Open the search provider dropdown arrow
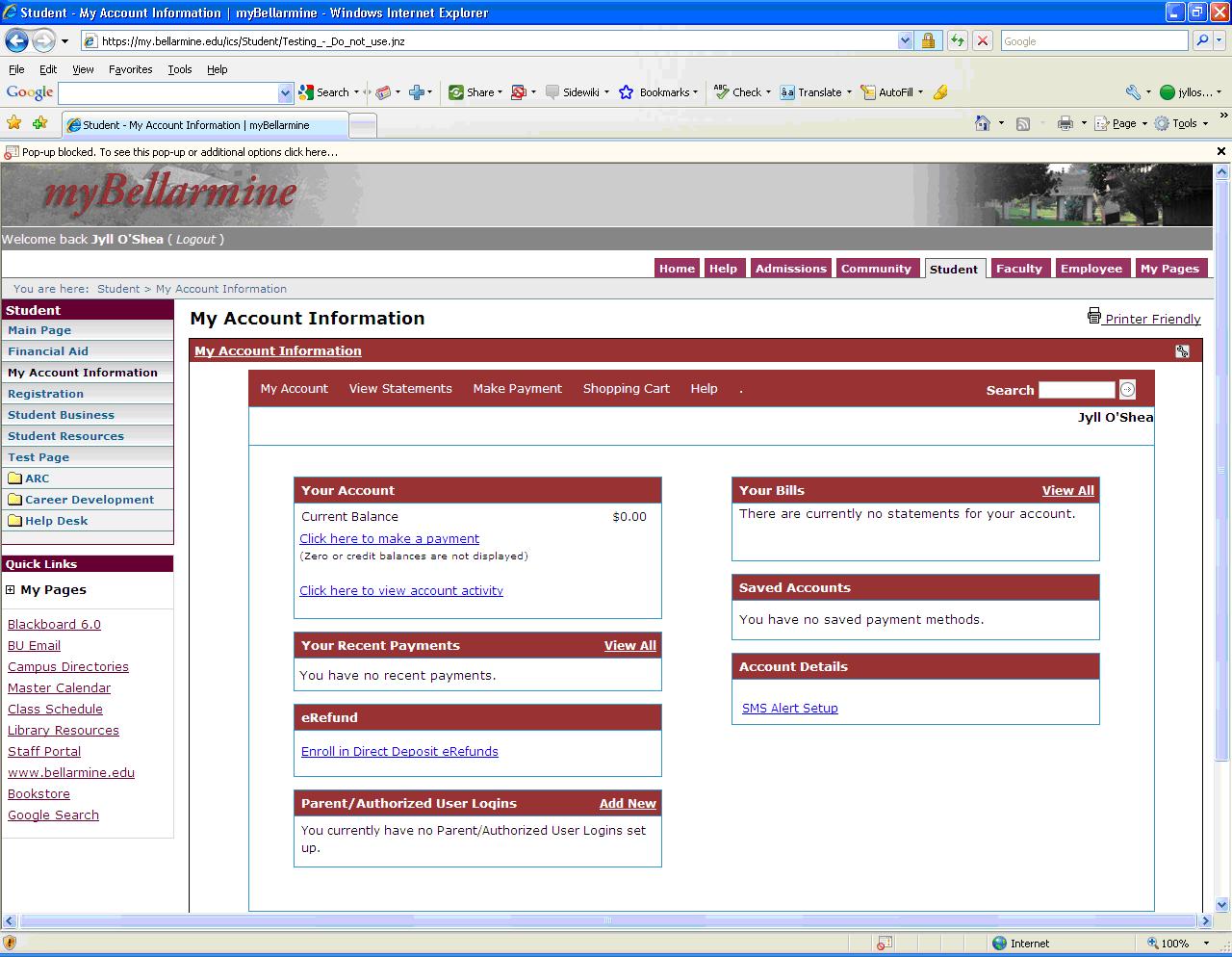 click(x=1220, y=40)
